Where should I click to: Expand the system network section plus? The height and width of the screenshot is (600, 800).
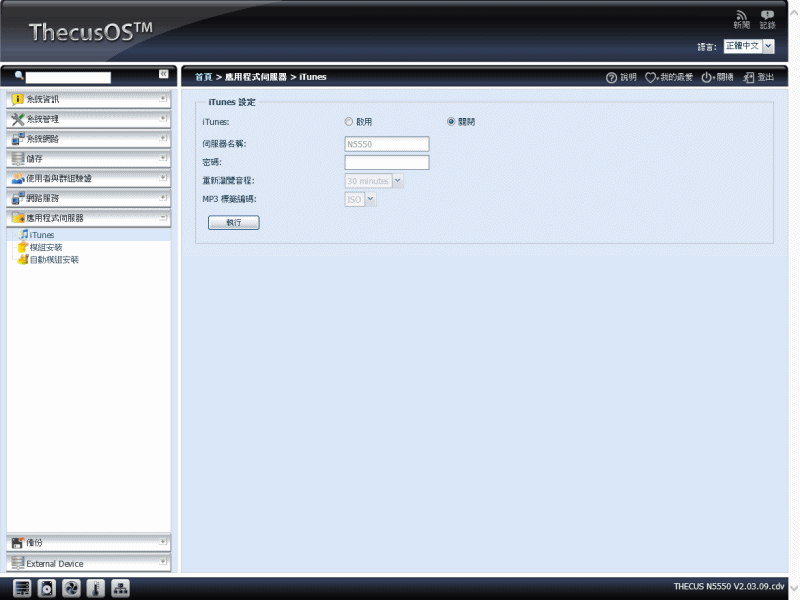pos(163,138)
